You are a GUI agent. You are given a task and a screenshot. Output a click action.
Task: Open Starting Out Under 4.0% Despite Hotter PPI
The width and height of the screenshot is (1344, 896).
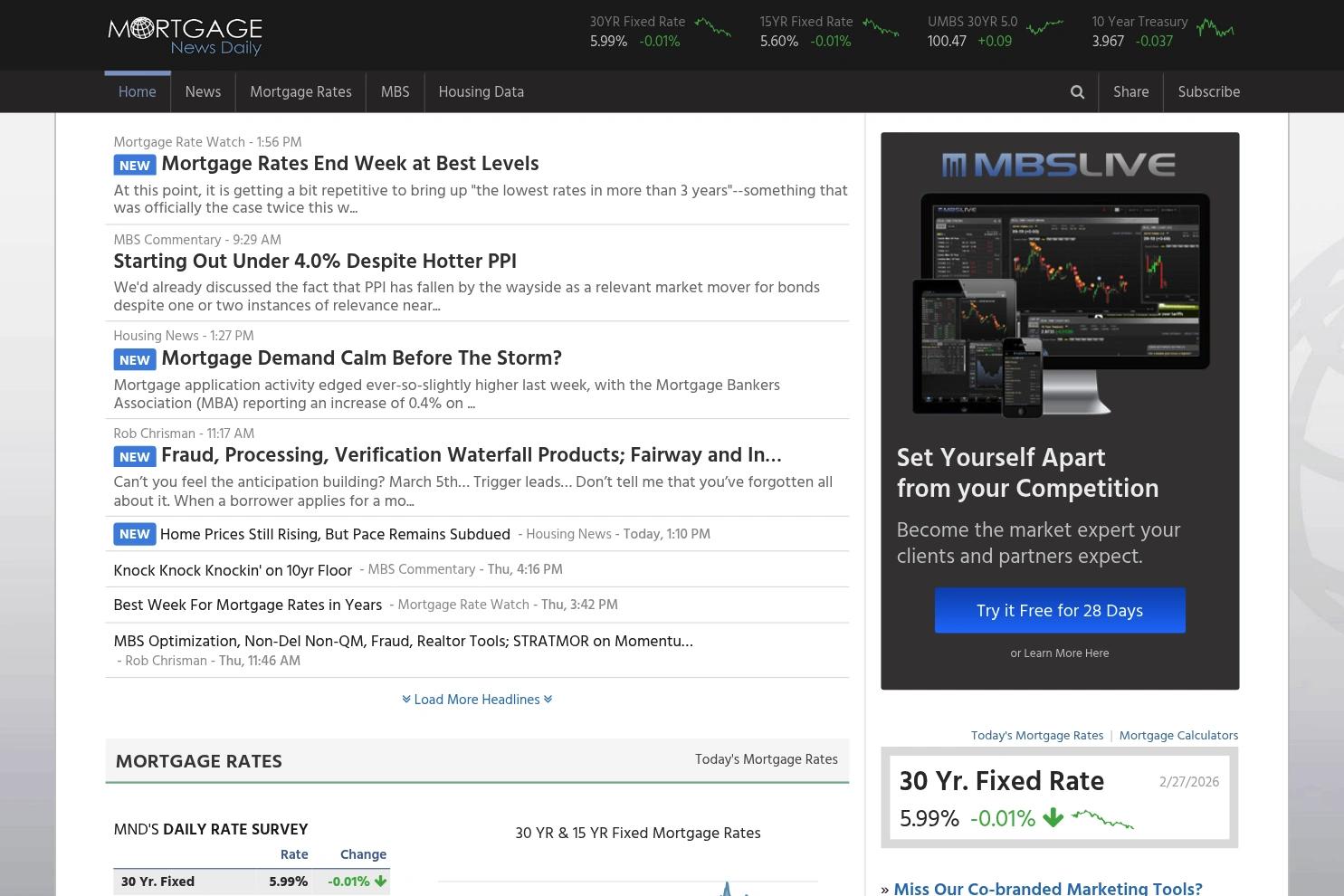point(315,262)
